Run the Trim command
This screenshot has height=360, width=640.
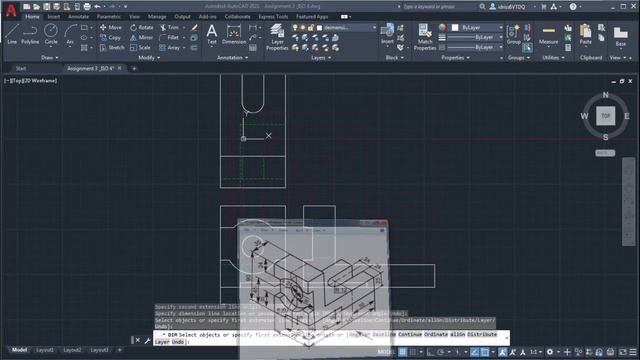[169, 27]
